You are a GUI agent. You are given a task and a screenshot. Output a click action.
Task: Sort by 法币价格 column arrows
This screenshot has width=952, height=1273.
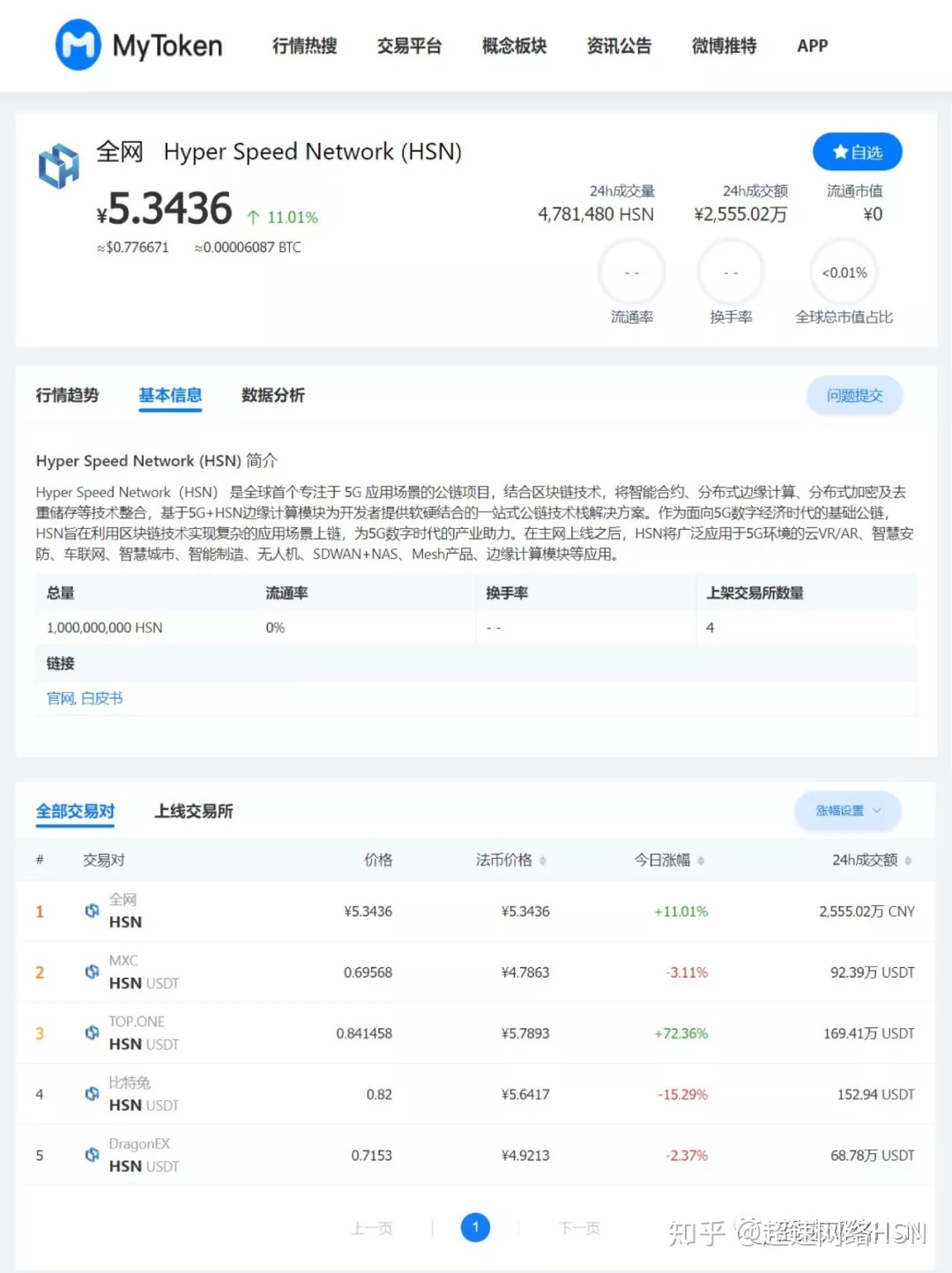tap(543, 860)
